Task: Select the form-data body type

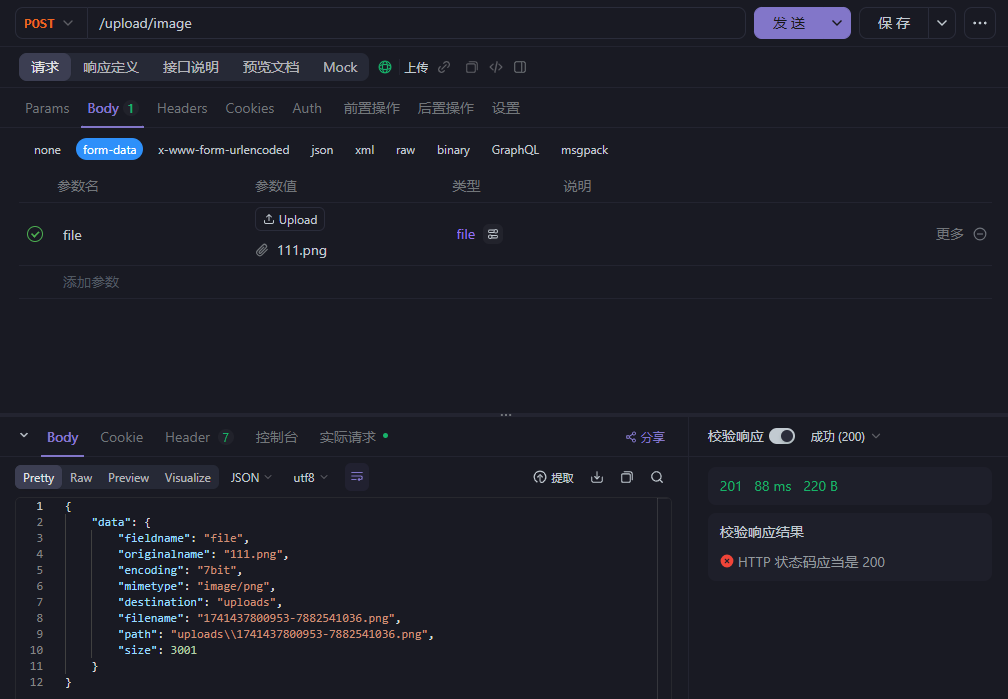Action: (109, 150)
